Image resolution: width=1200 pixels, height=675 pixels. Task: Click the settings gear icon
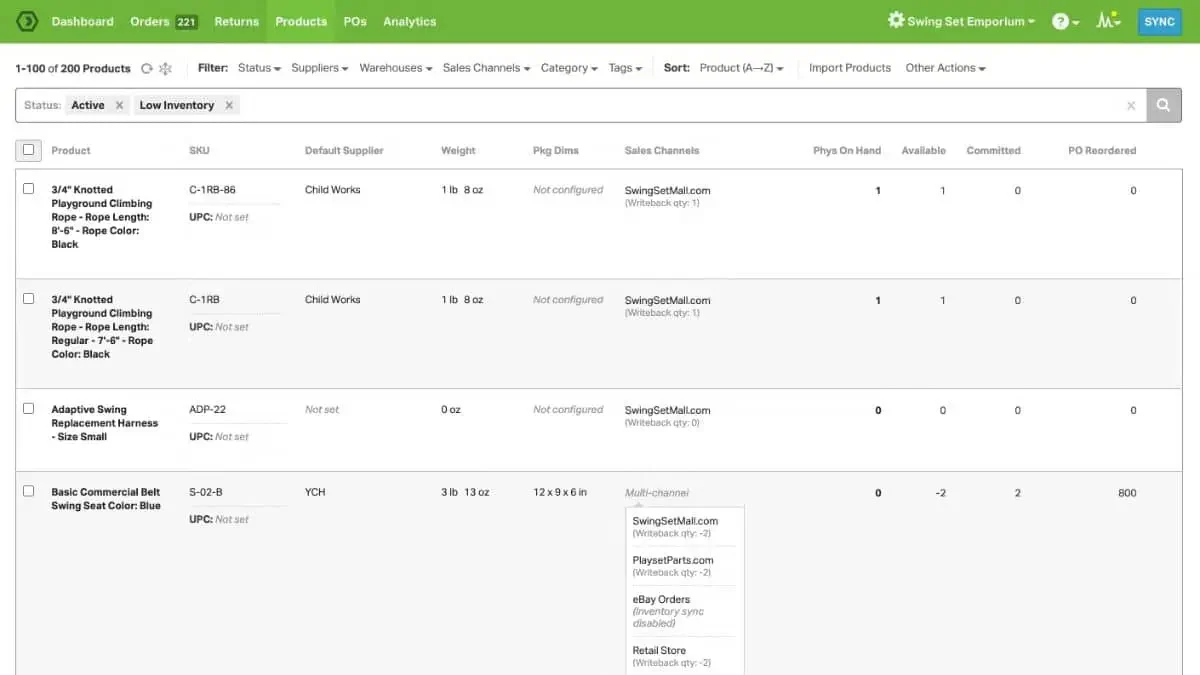(x=896, y=20)
